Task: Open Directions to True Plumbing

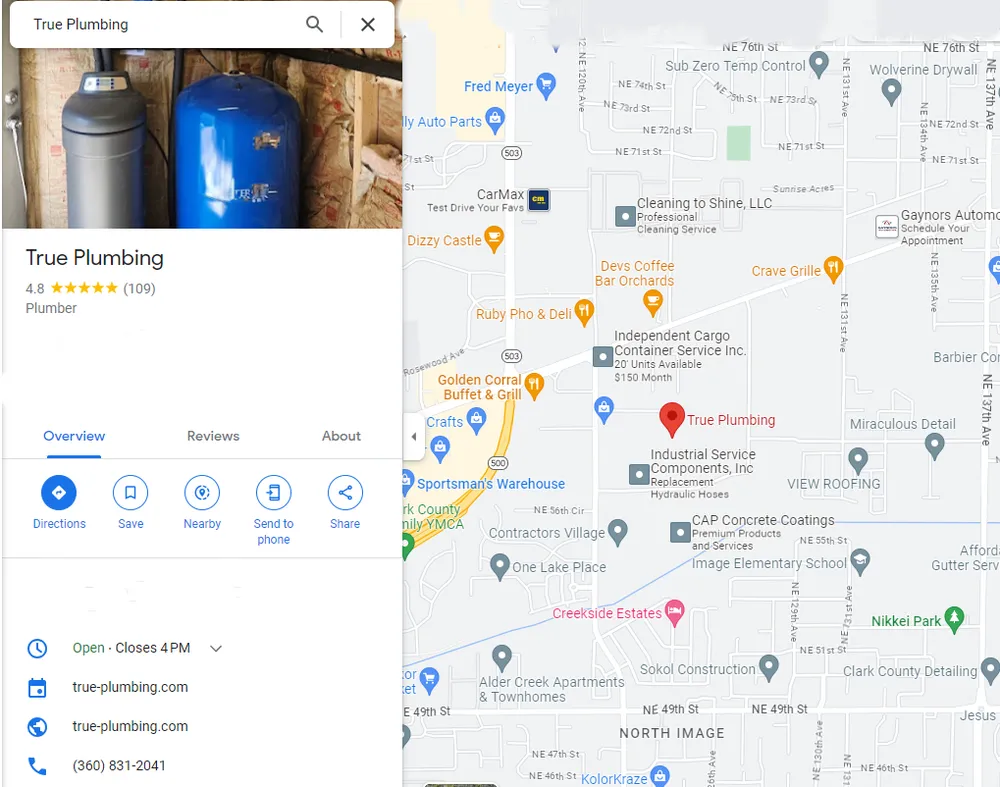Action: click(59, 503)
